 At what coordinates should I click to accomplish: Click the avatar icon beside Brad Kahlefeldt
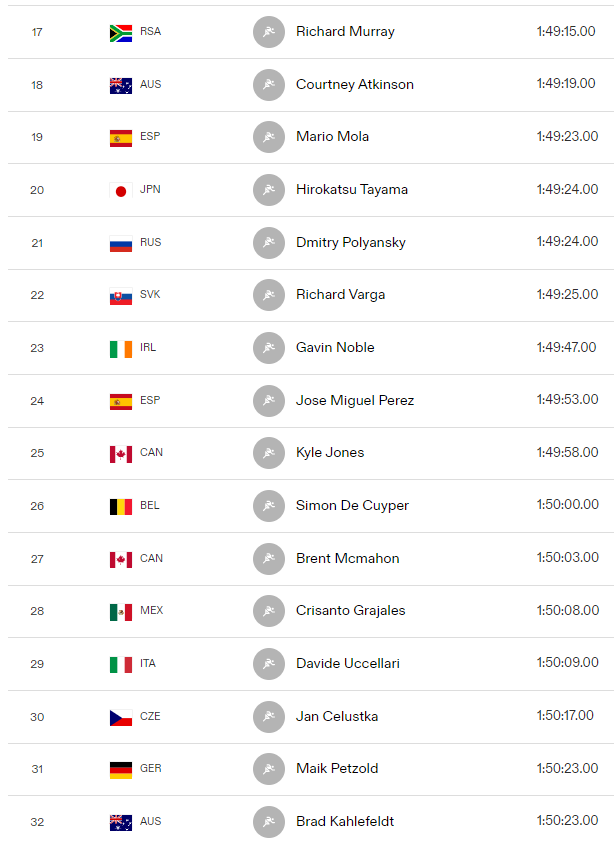[x=268, y=822]
